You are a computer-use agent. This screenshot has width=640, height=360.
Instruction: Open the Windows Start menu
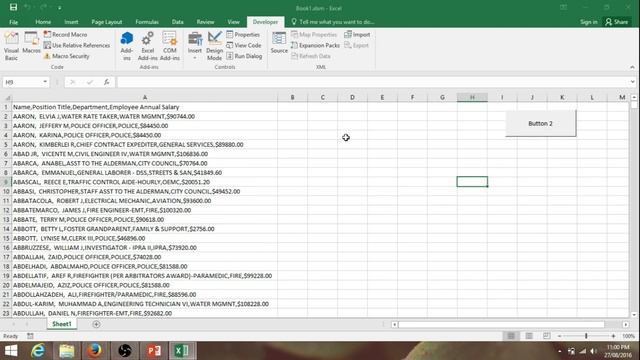click(x=11, y=351)
